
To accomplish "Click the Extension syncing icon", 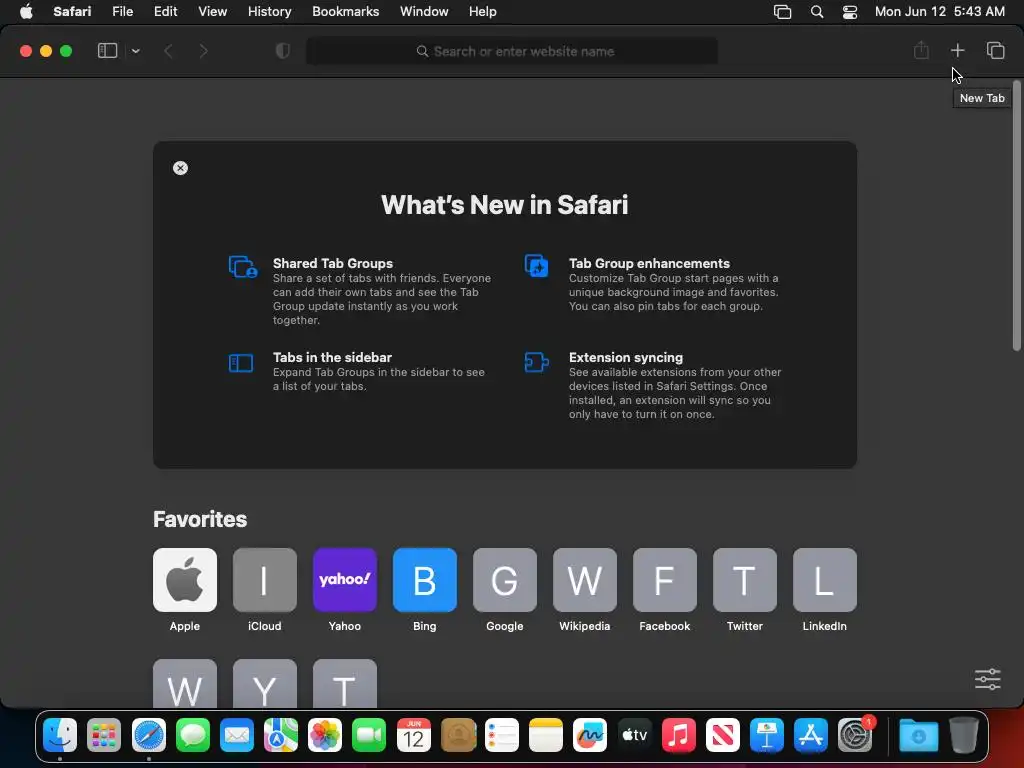I will tap(536, 362).
